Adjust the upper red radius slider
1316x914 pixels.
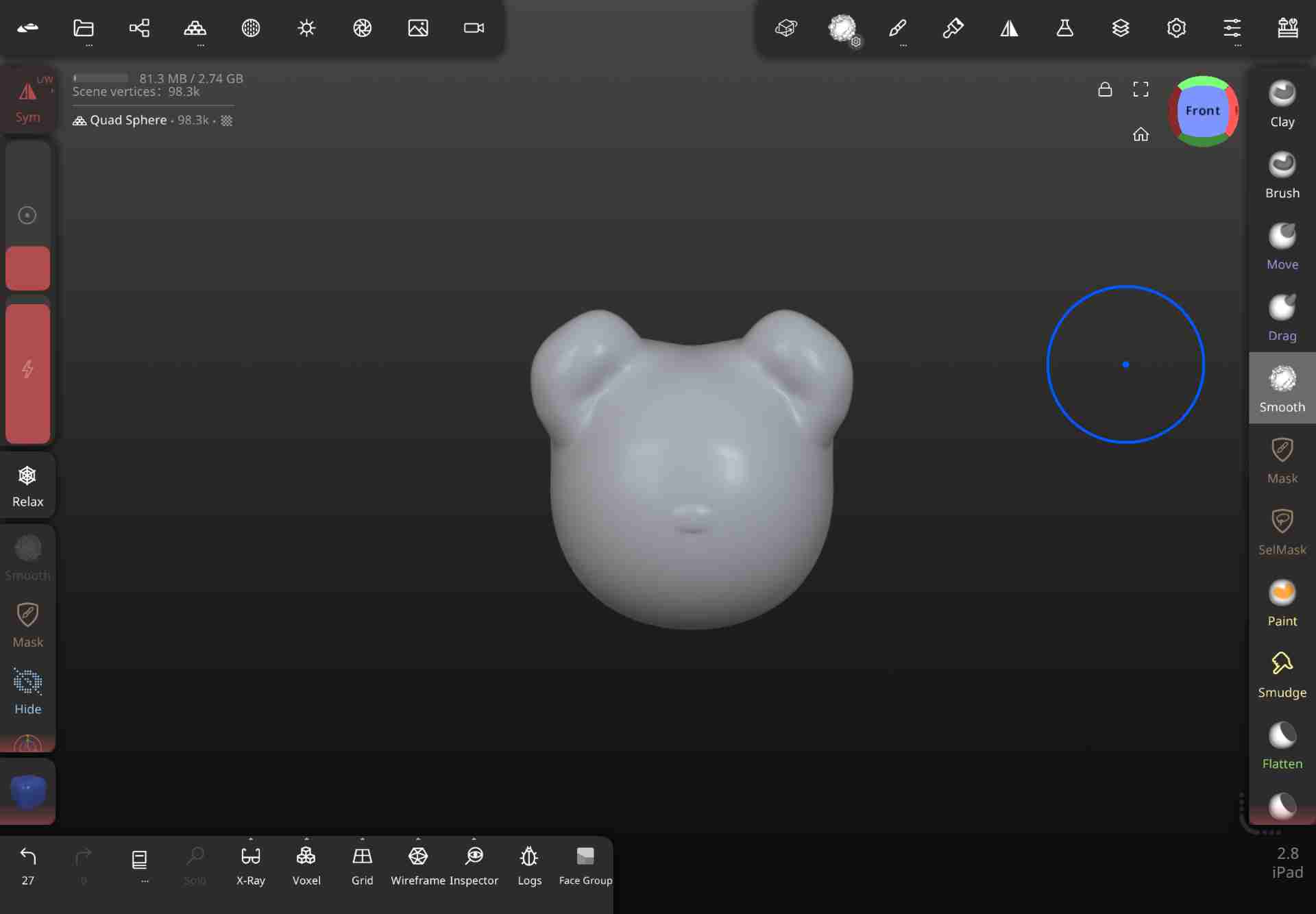[x=27, y=268]
